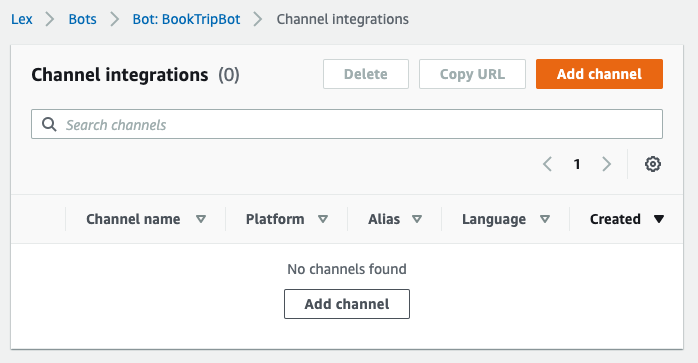Sort by Created column
Image resolution: width=698 pixels, height=363 pixels.
coord(627,219)
